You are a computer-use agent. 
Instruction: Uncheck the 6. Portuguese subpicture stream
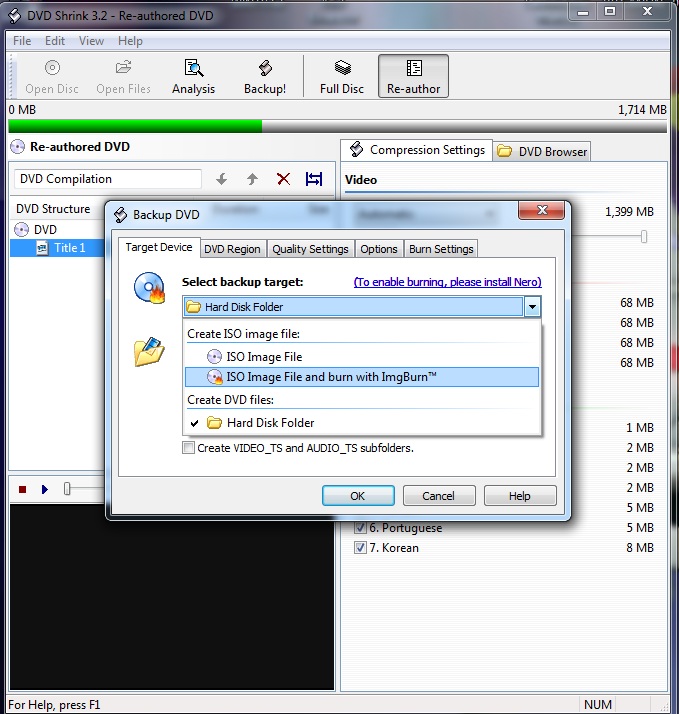[x=360, y=528]
